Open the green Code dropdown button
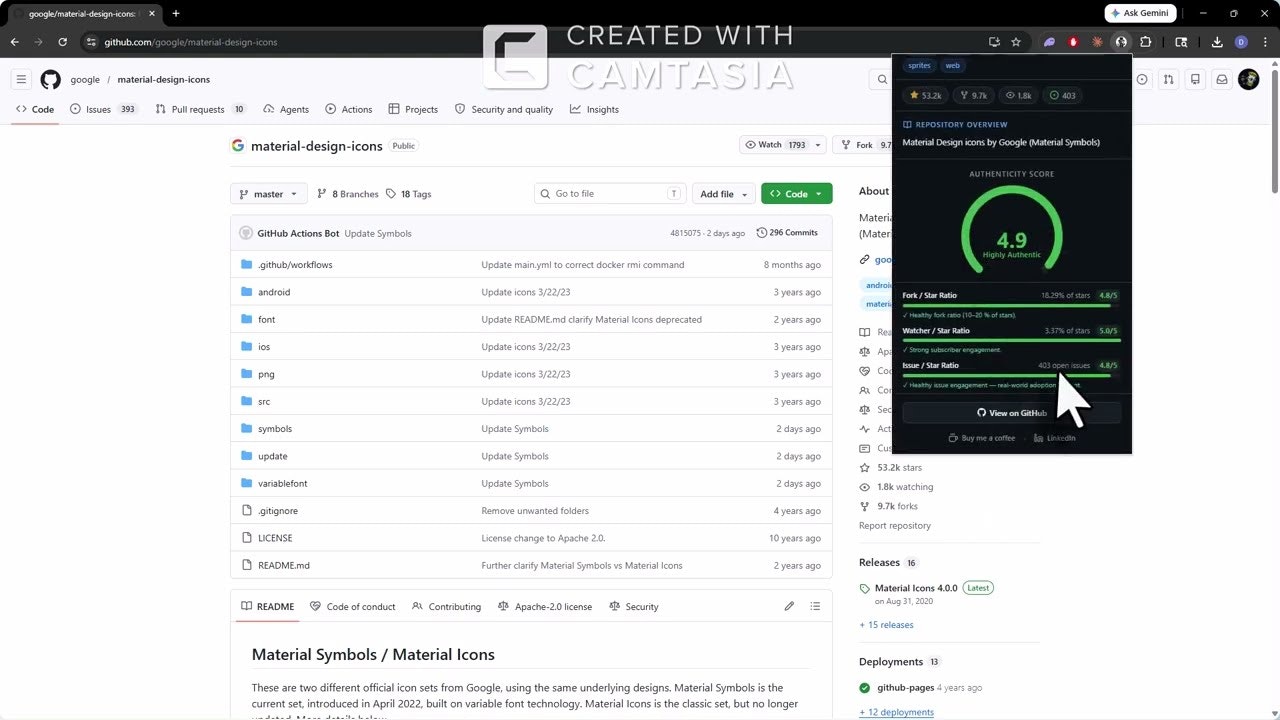This screenshot has height=720, width=1280. (x=796, y=194)
